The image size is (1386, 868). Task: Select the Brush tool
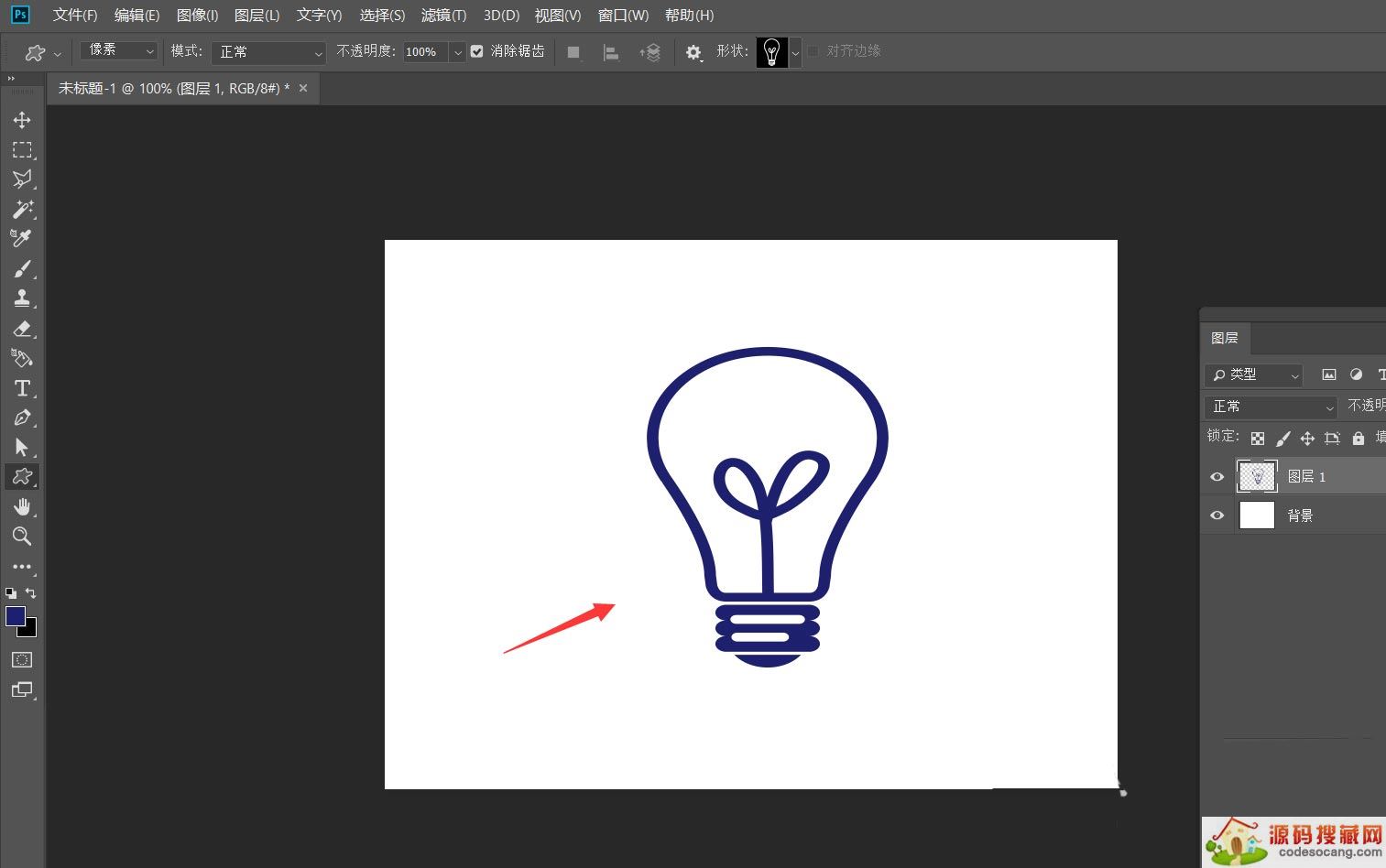coord(22,268)
